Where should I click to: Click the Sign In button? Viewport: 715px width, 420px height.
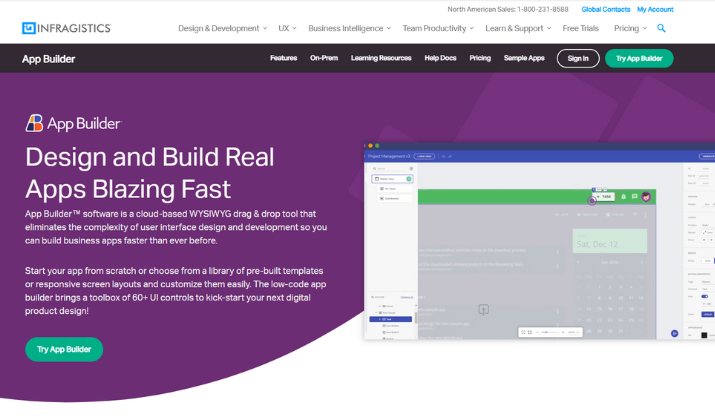(x=578, y=58)
